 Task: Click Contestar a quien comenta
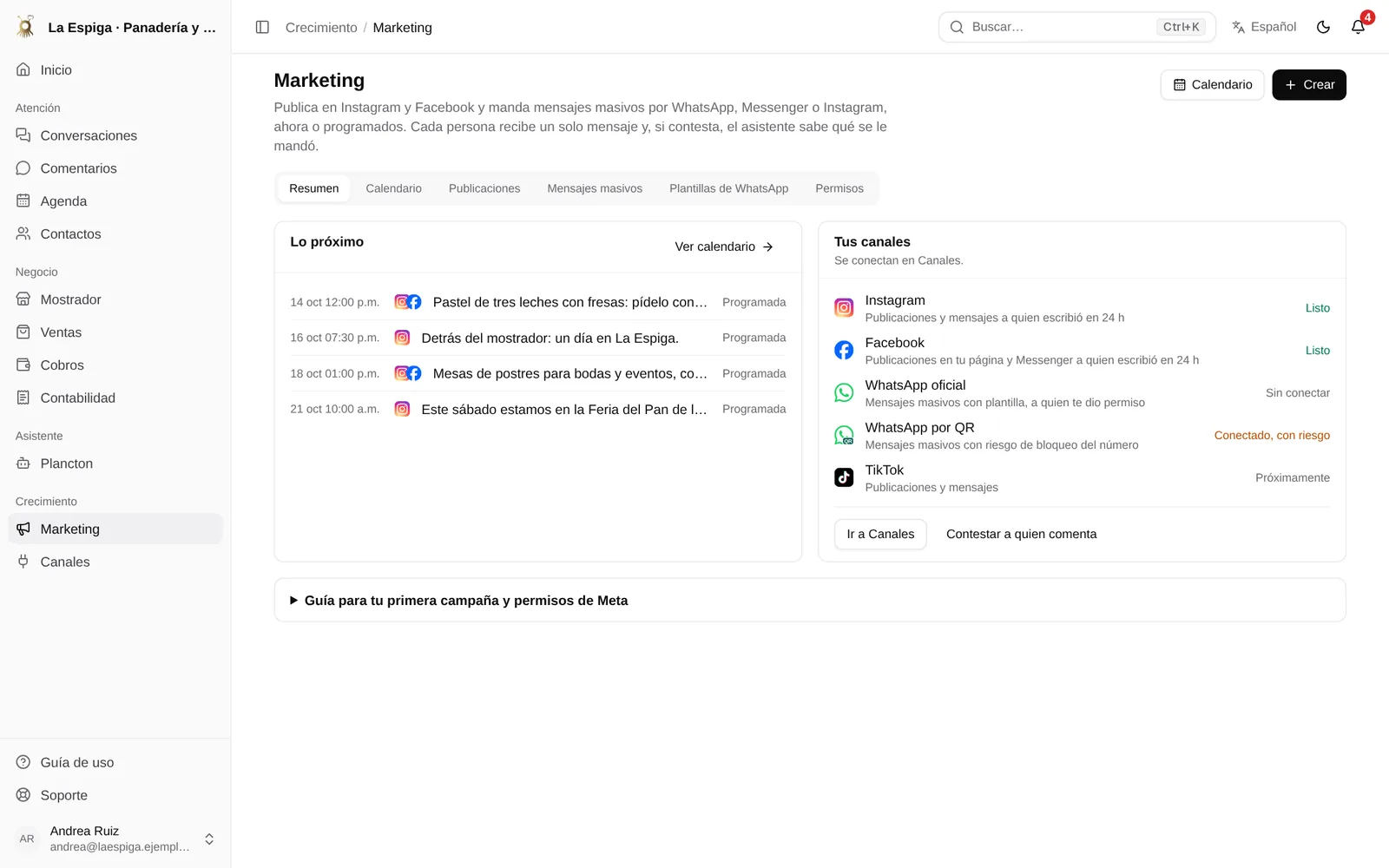pos(1021,535)
